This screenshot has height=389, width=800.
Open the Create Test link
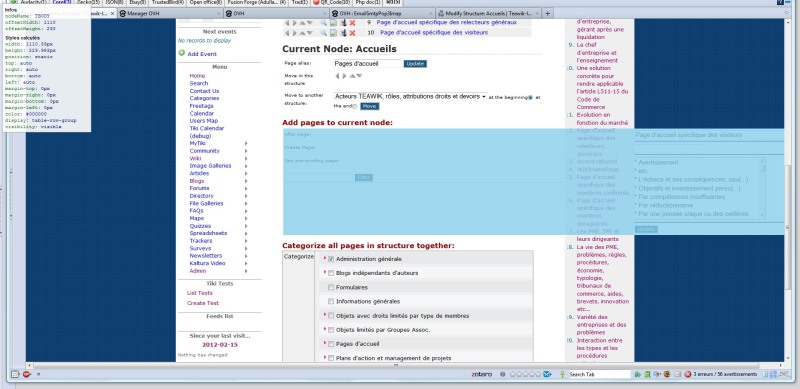[x=203, y=303]
